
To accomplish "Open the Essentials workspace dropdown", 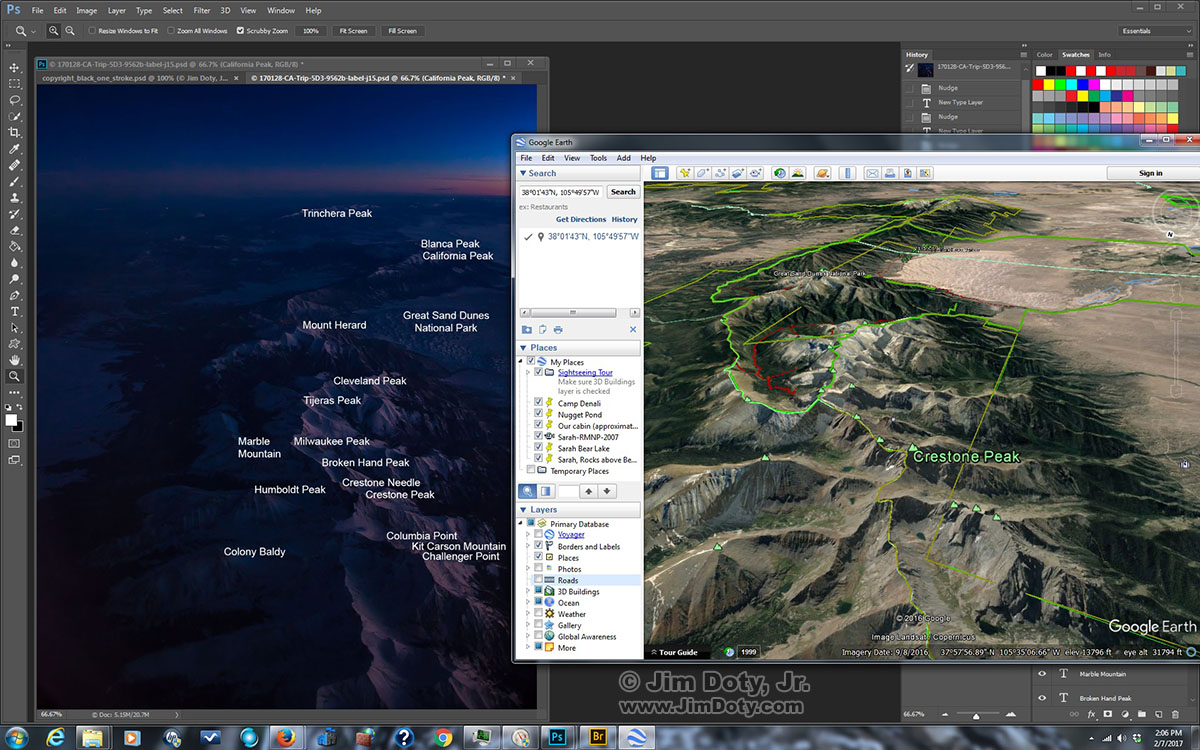I will point(1156,31).
